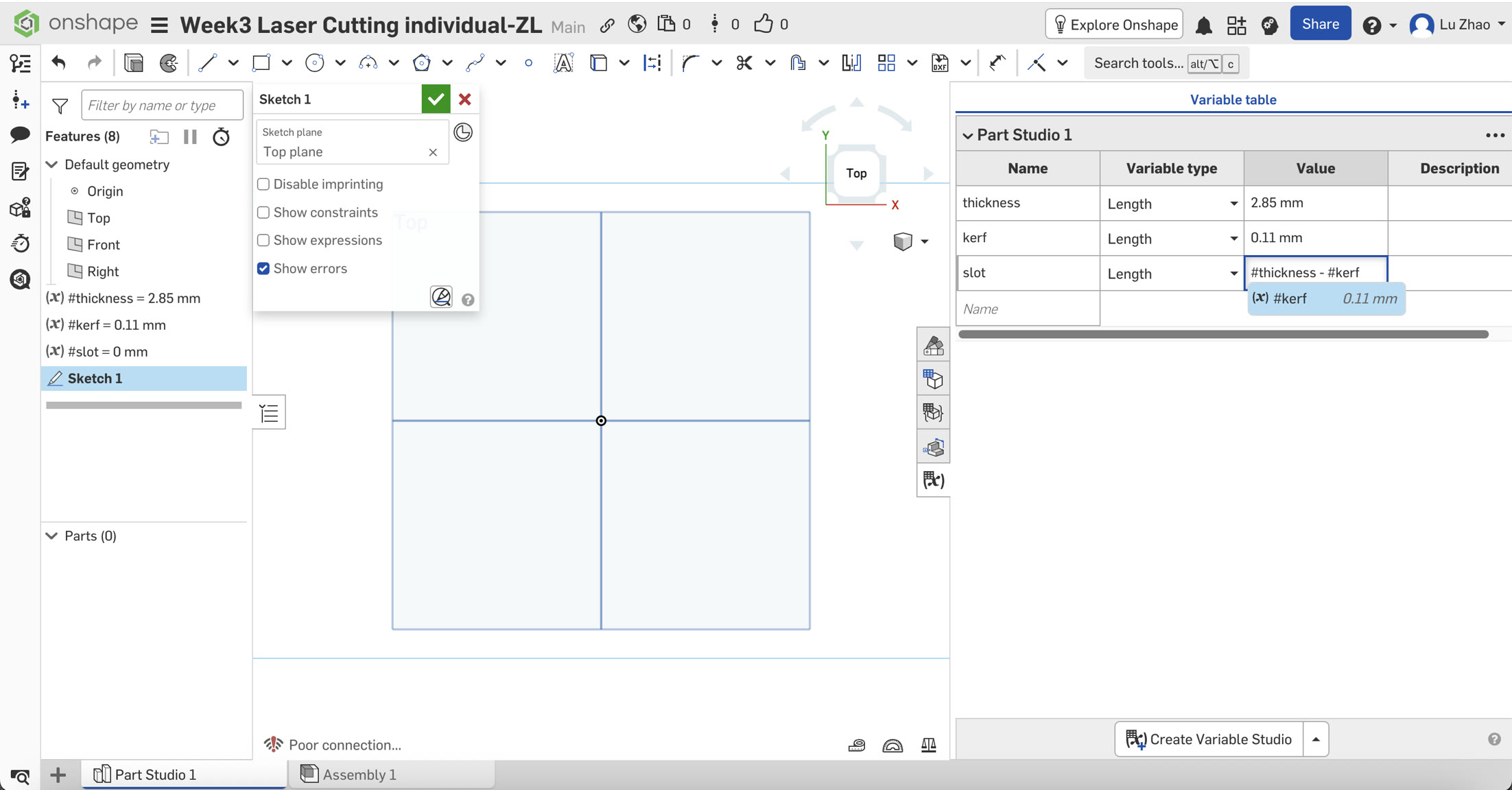The image size is (1512, 790).
Task: Open the kerf Variable type dropdown
Action: (1233, 239)
